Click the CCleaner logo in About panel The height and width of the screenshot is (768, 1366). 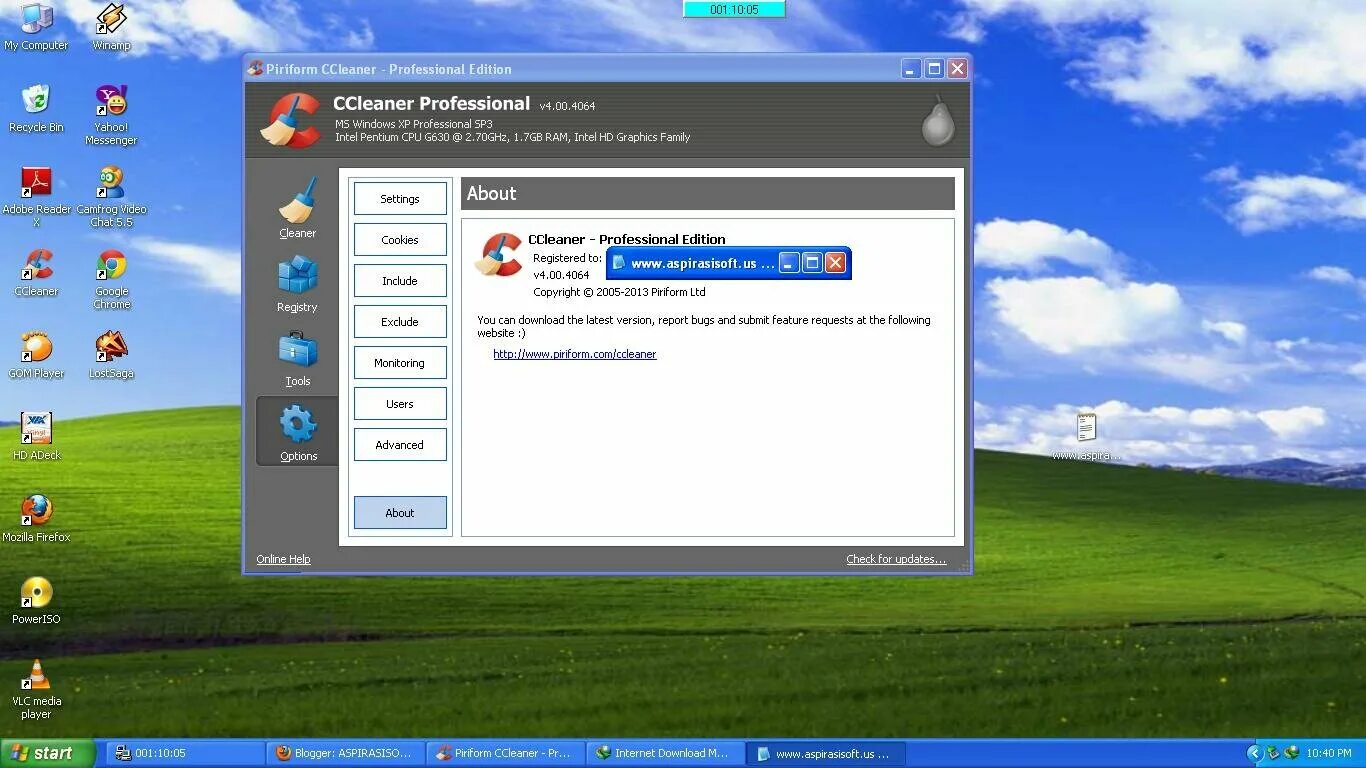pyautogui.click(x=499, y=254)
